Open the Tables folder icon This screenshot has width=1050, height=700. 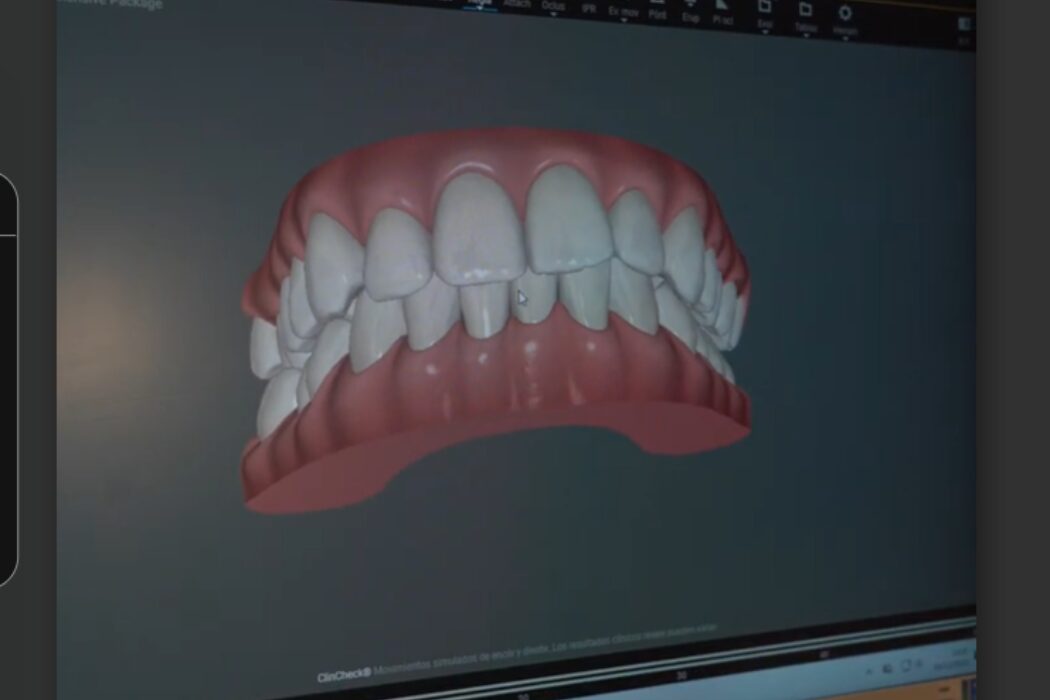[806, 16]
